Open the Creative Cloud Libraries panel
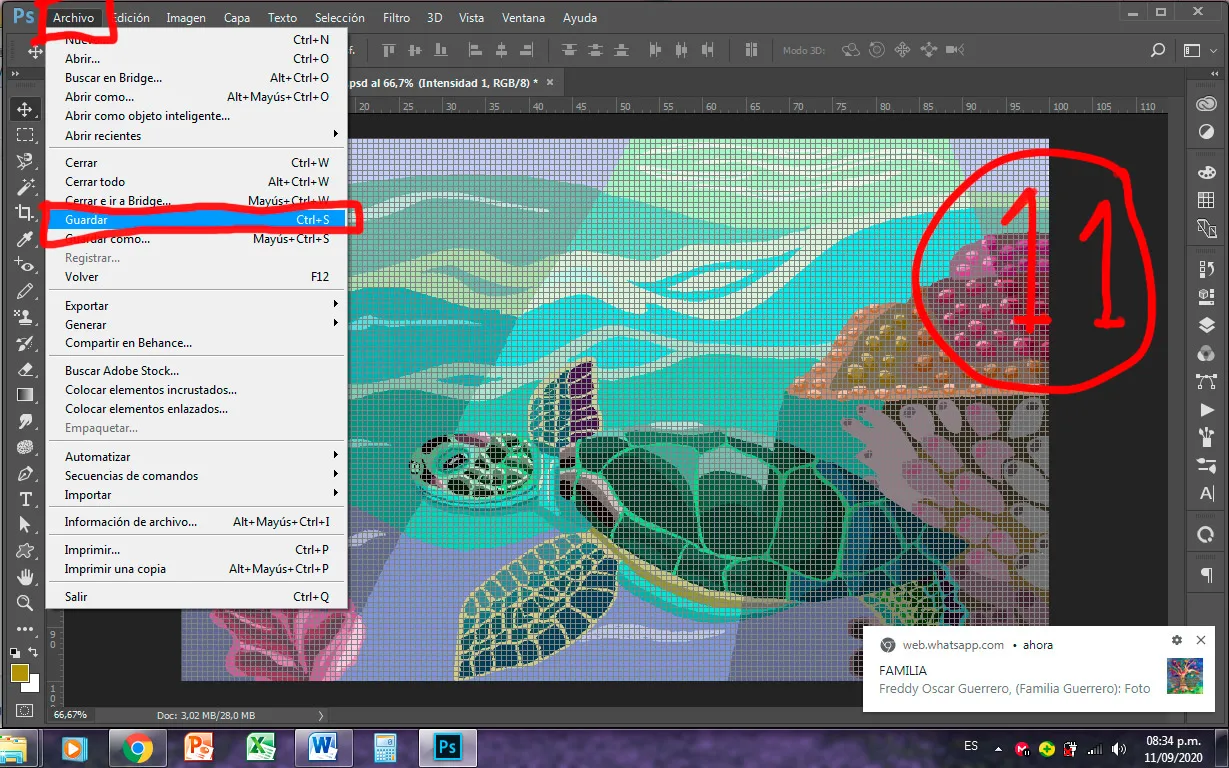This screenshot has height=768, width=1229. pyautogui.click(x=1206, y=104)
